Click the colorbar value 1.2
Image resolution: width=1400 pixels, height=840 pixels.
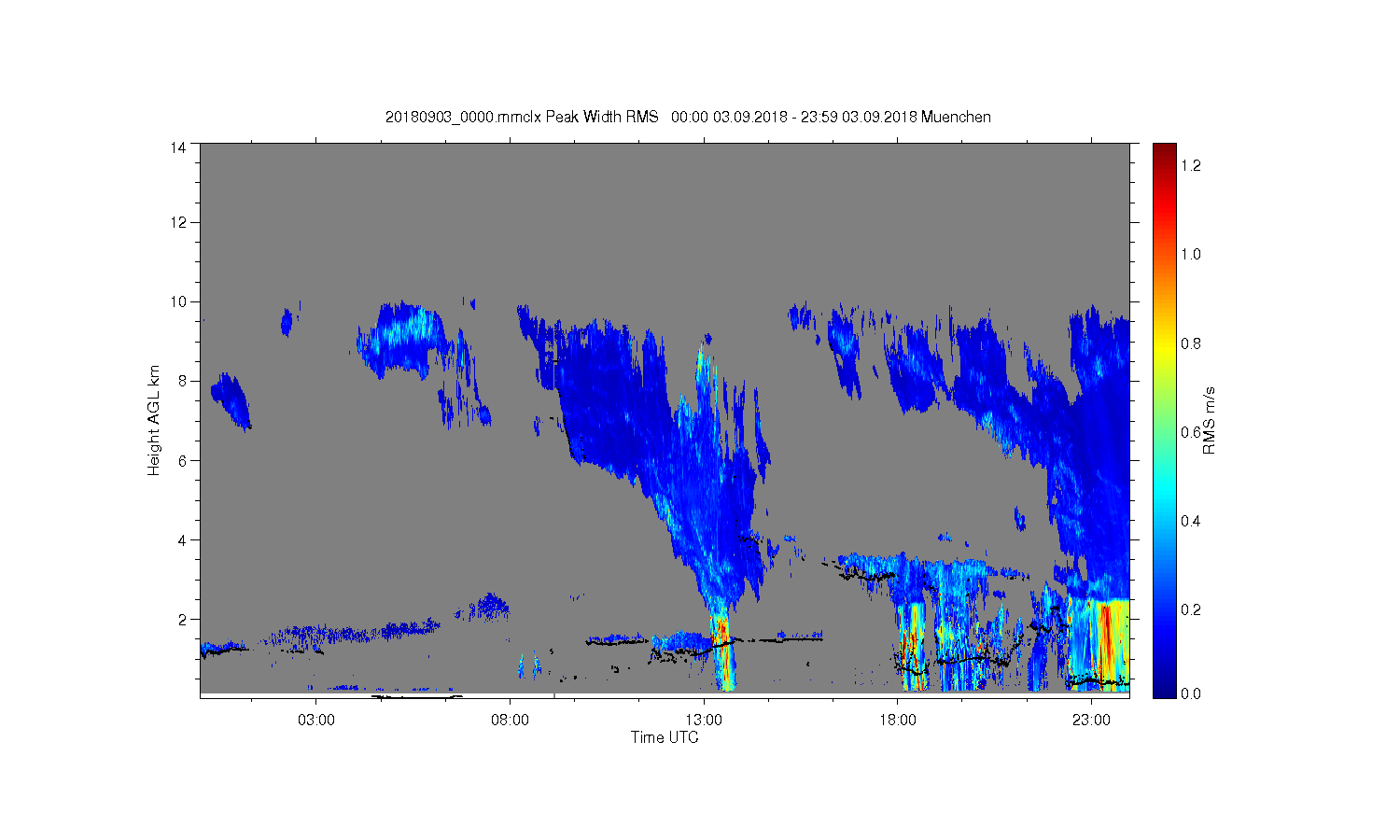(1191, 165)
